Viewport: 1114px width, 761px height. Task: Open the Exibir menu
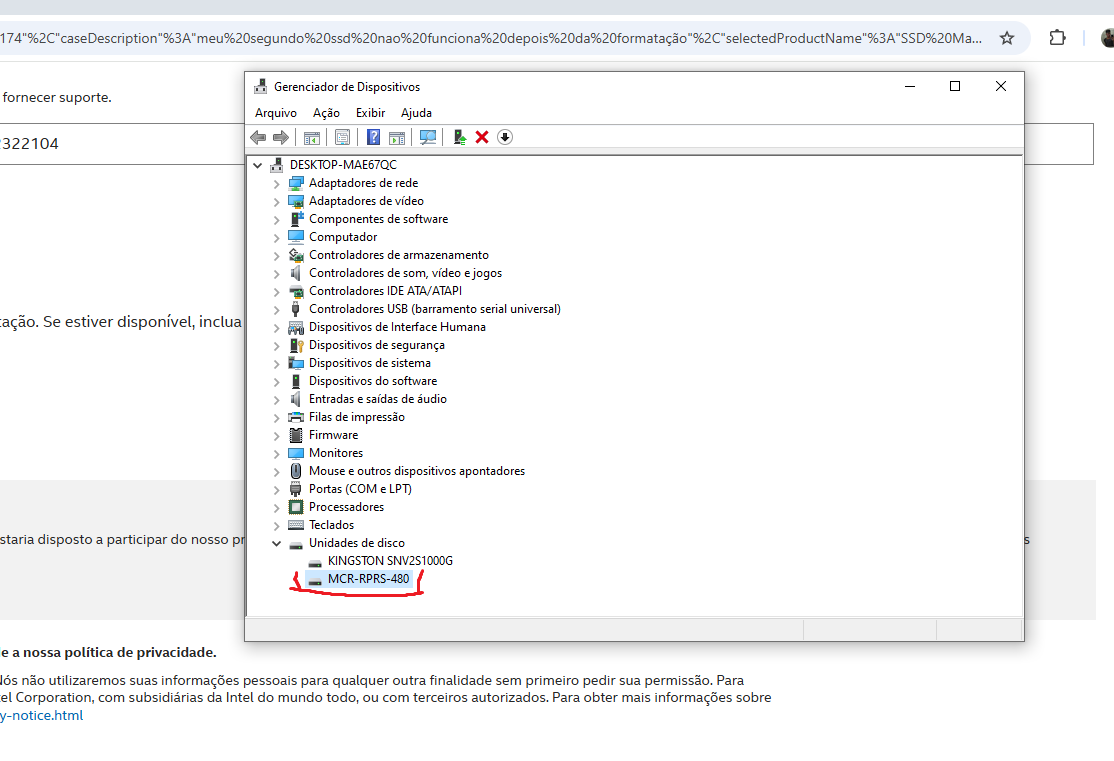[370, 113]
